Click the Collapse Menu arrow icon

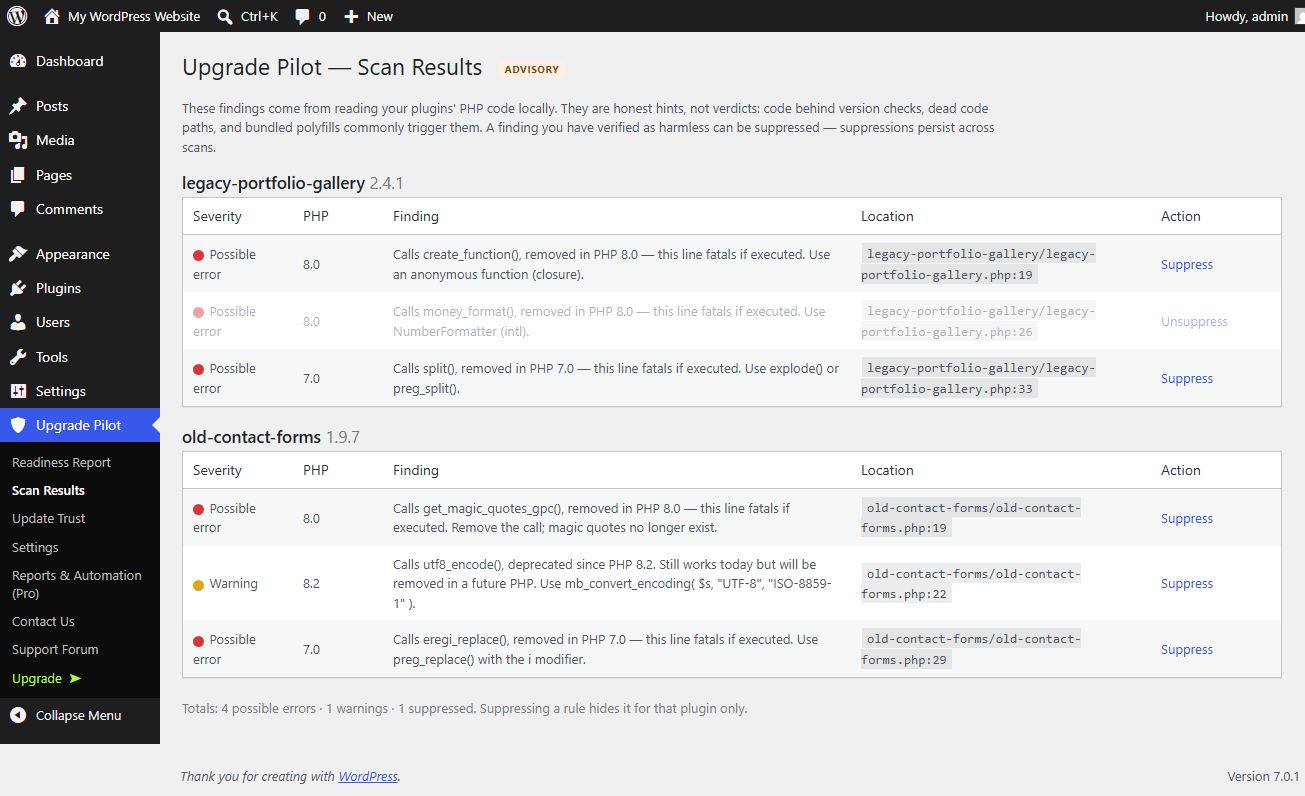(18, 715)
